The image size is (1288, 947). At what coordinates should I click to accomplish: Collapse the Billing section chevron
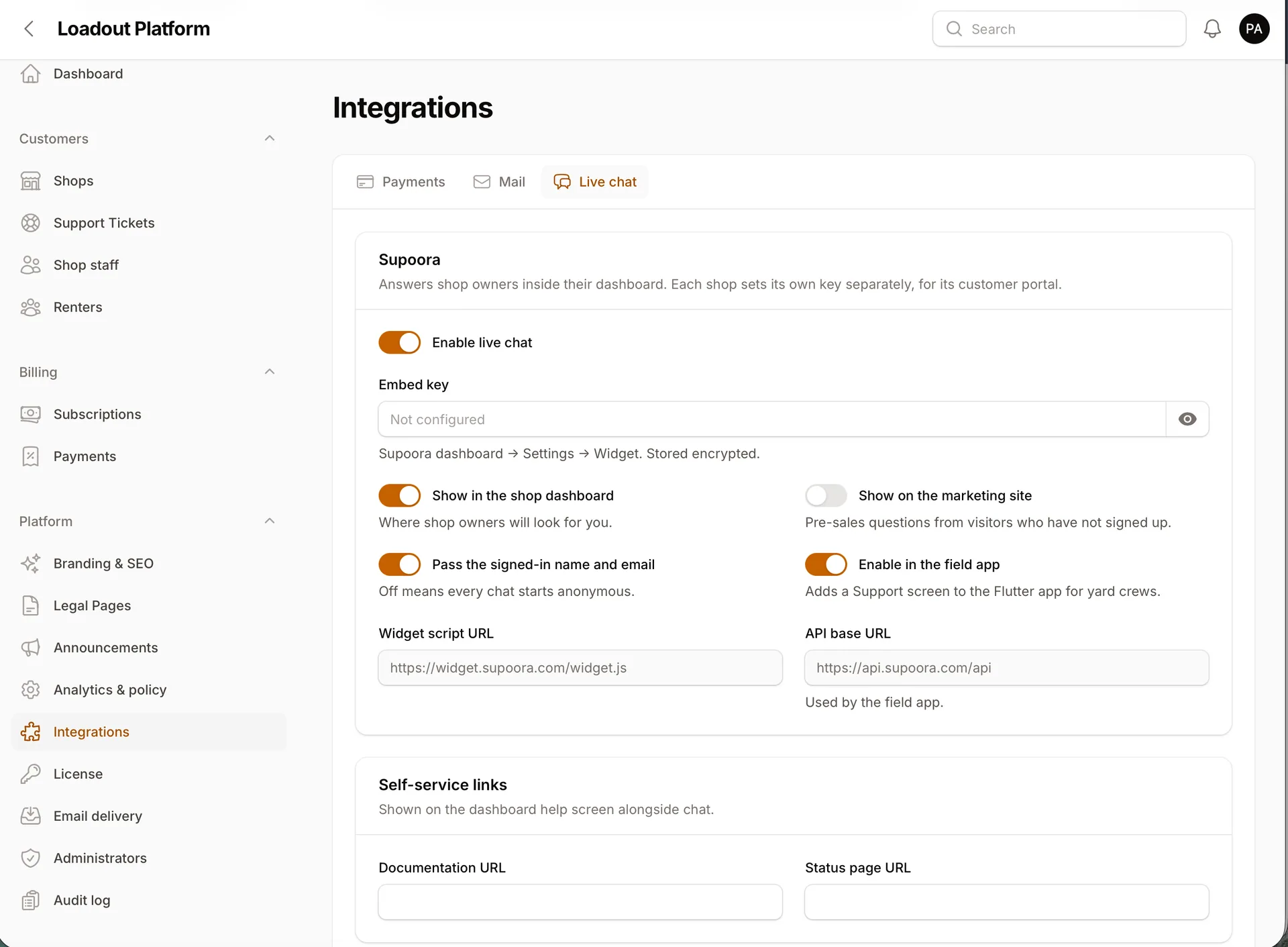point(270,372)
